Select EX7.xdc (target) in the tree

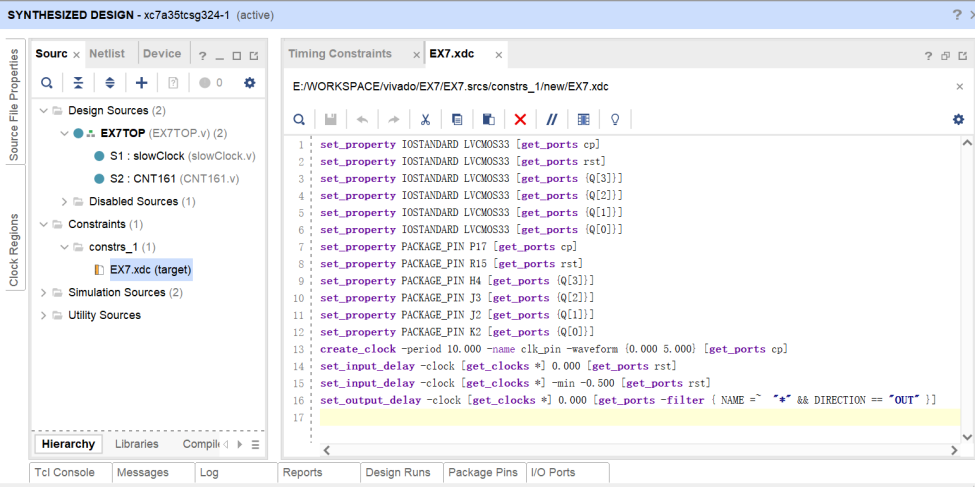pos(150,270)
